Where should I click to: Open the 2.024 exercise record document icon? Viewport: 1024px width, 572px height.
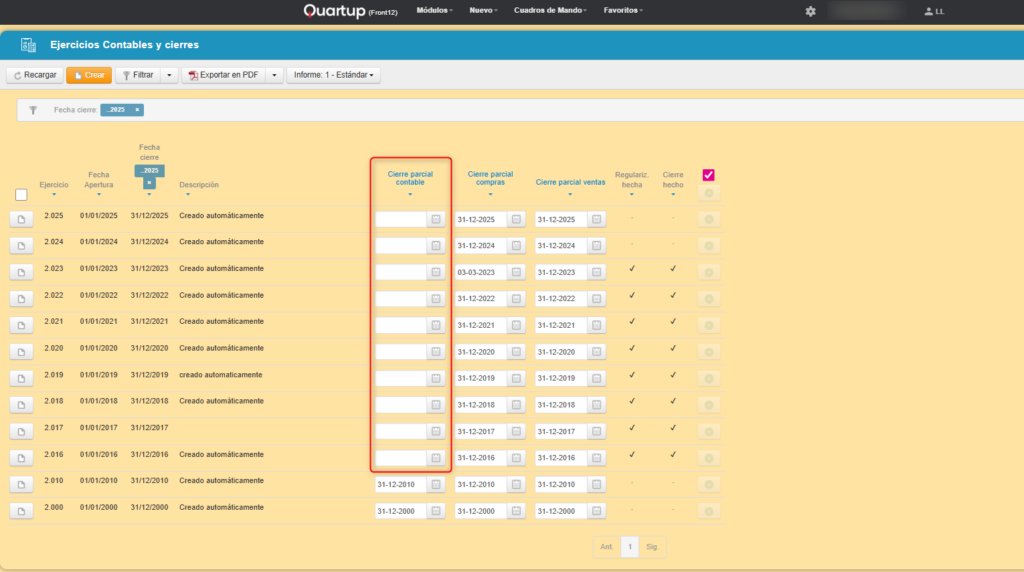point(21,246)
